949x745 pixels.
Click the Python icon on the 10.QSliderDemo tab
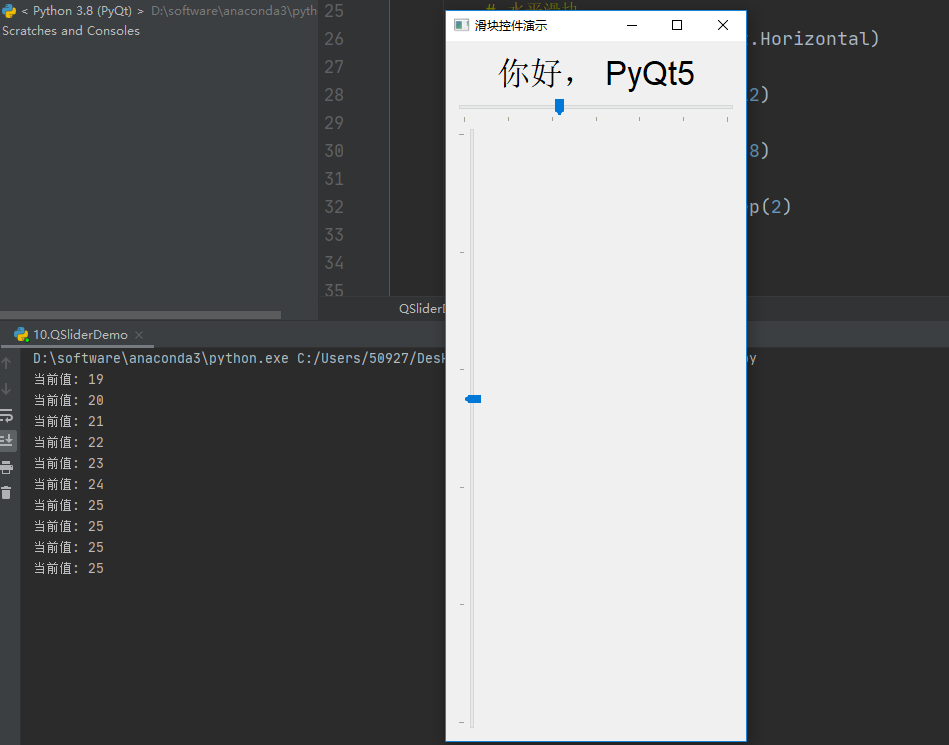pyautogui.click(x=21, y=335)
